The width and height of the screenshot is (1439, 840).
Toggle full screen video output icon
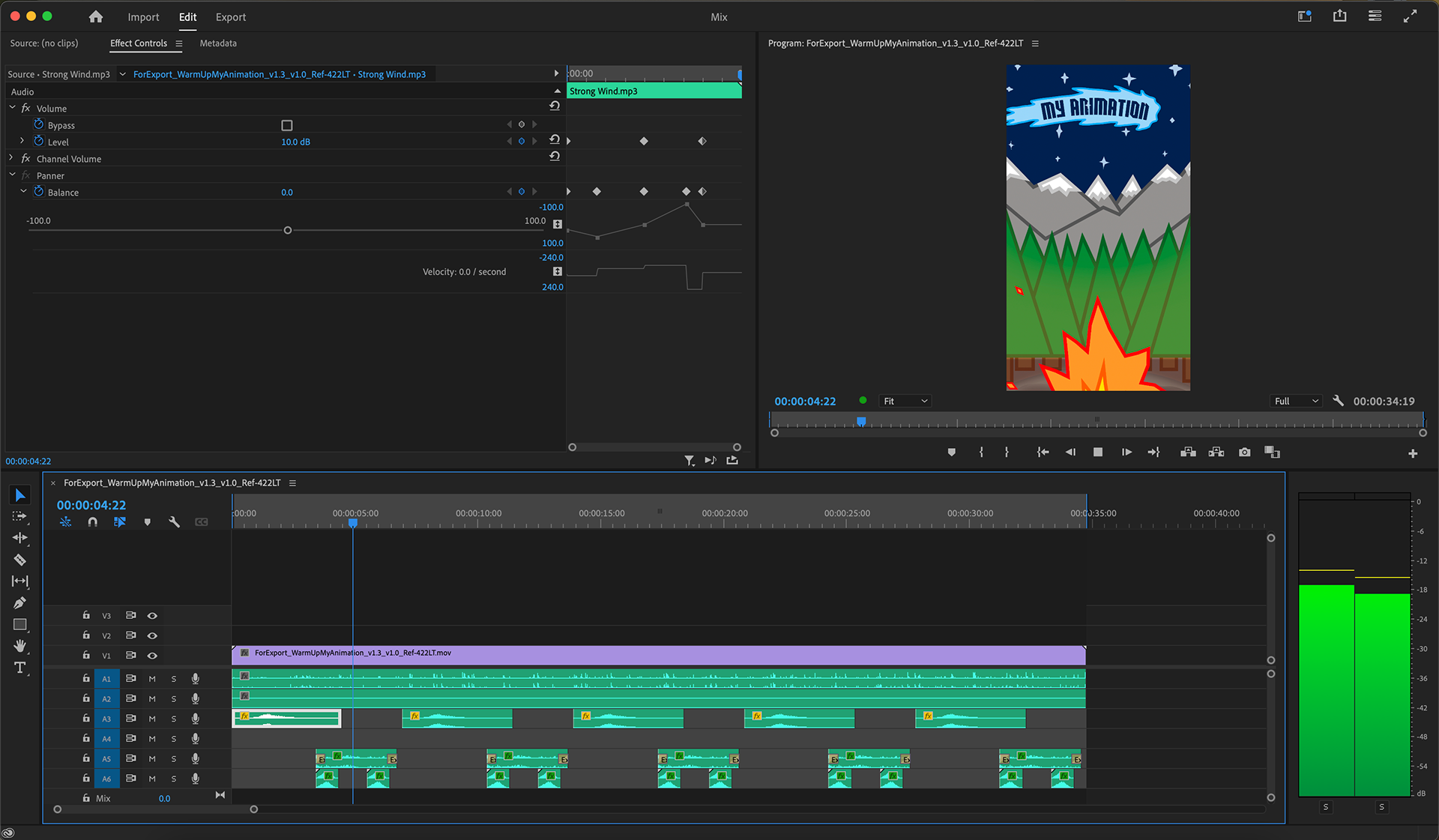(x=1411, y=16)
